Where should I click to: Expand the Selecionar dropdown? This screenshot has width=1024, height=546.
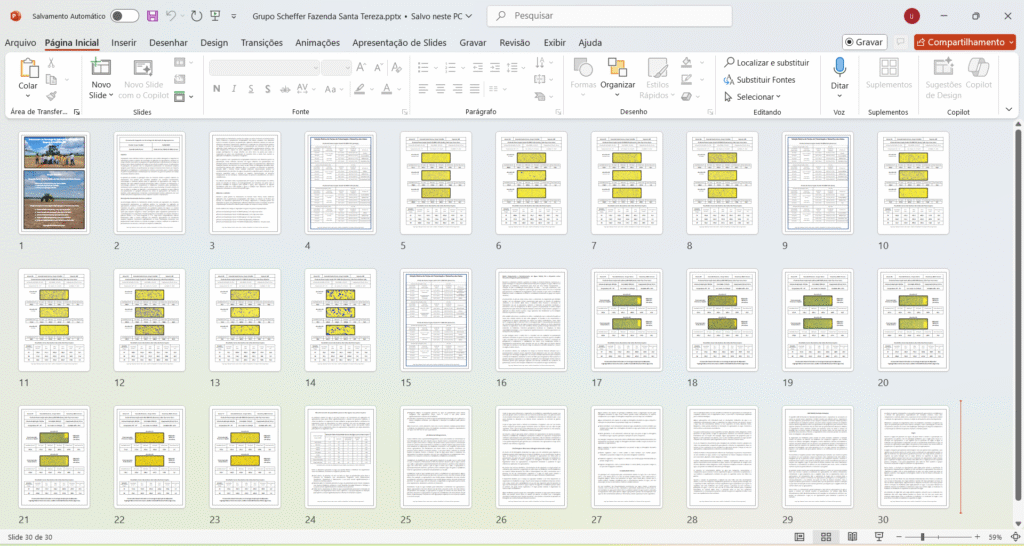778,97
